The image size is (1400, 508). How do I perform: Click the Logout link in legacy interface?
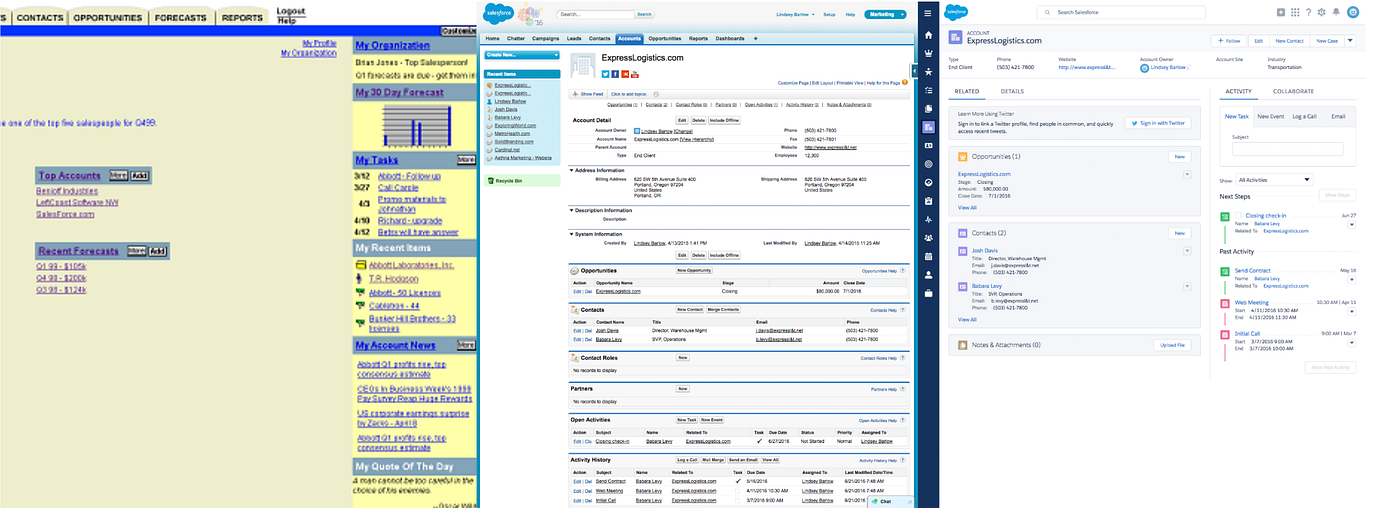290,11
